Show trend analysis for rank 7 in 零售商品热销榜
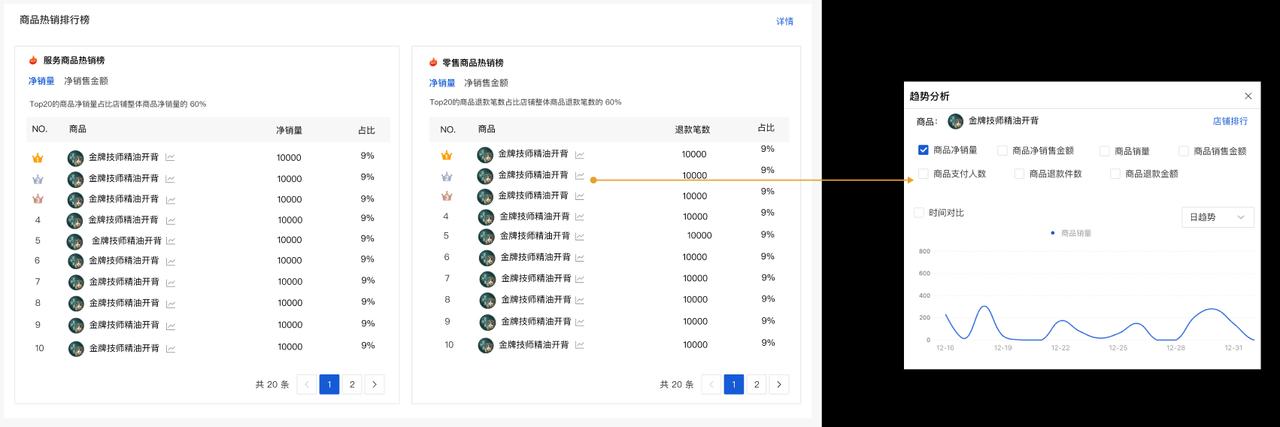 (x=580, y=279)
